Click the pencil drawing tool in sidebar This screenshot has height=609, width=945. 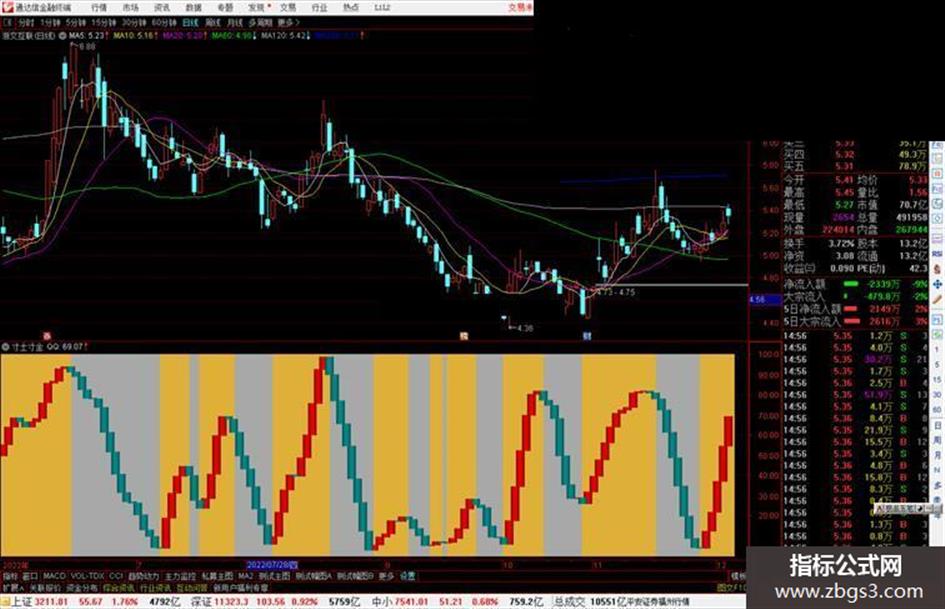pos(937,299)
